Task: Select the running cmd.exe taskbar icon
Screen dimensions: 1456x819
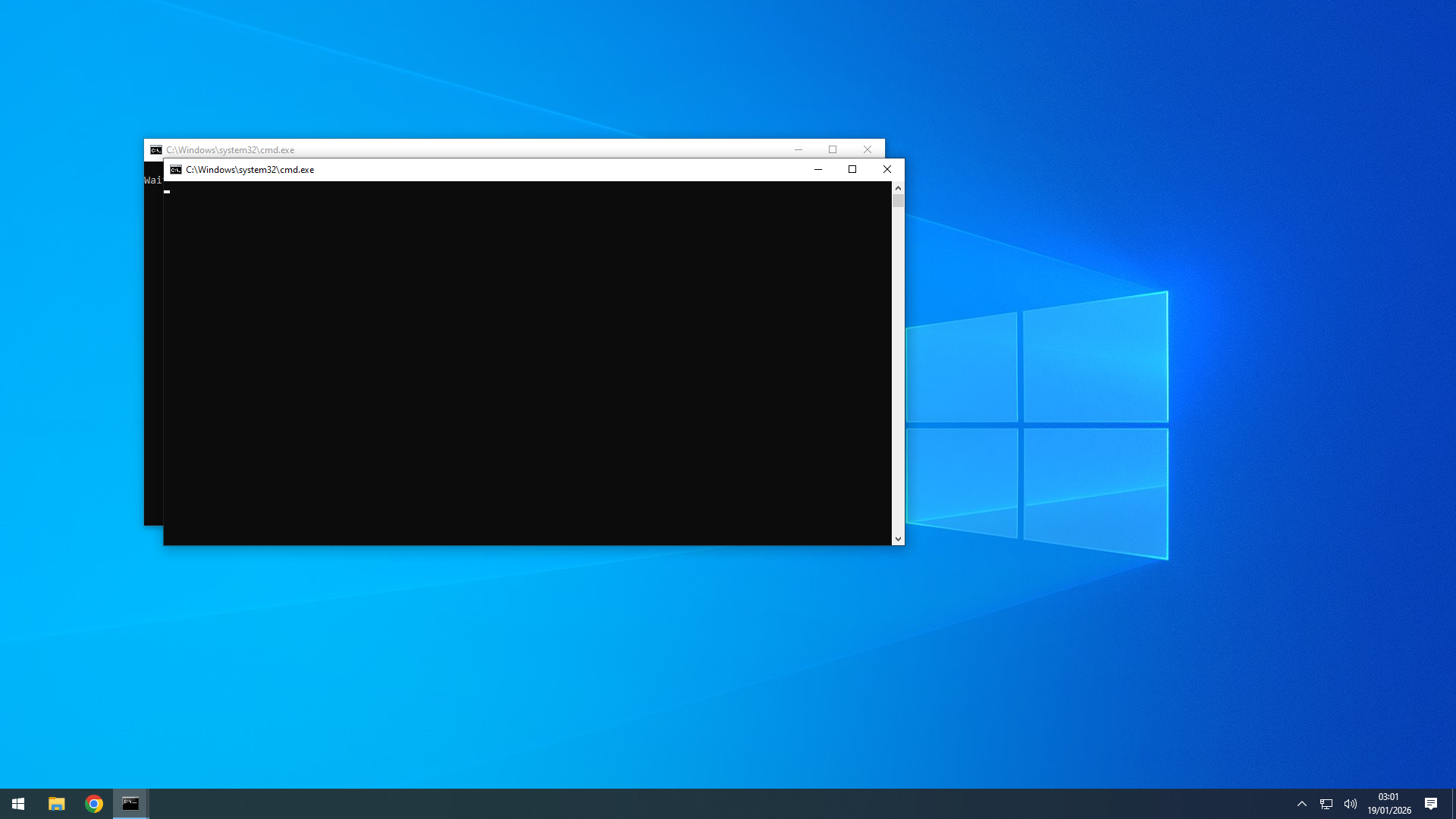Action: [130, 803]
